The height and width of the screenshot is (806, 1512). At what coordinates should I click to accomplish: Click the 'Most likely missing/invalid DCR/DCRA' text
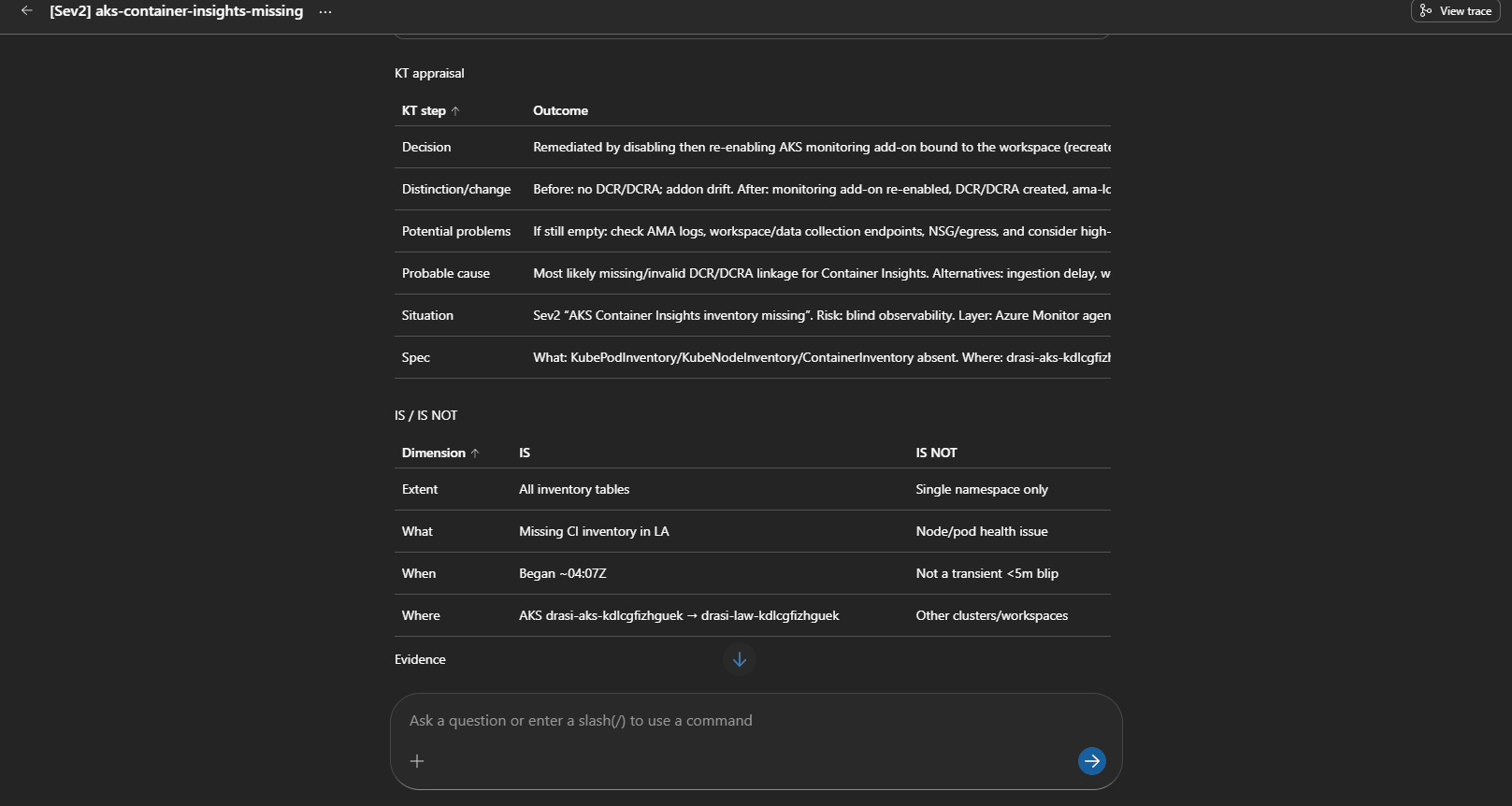(x=822, y=273)
